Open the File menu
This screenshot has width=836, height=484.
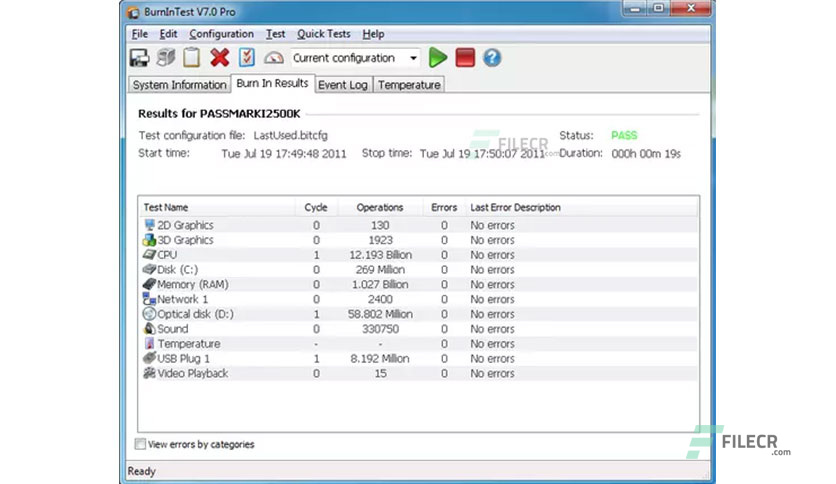[140, 34]
